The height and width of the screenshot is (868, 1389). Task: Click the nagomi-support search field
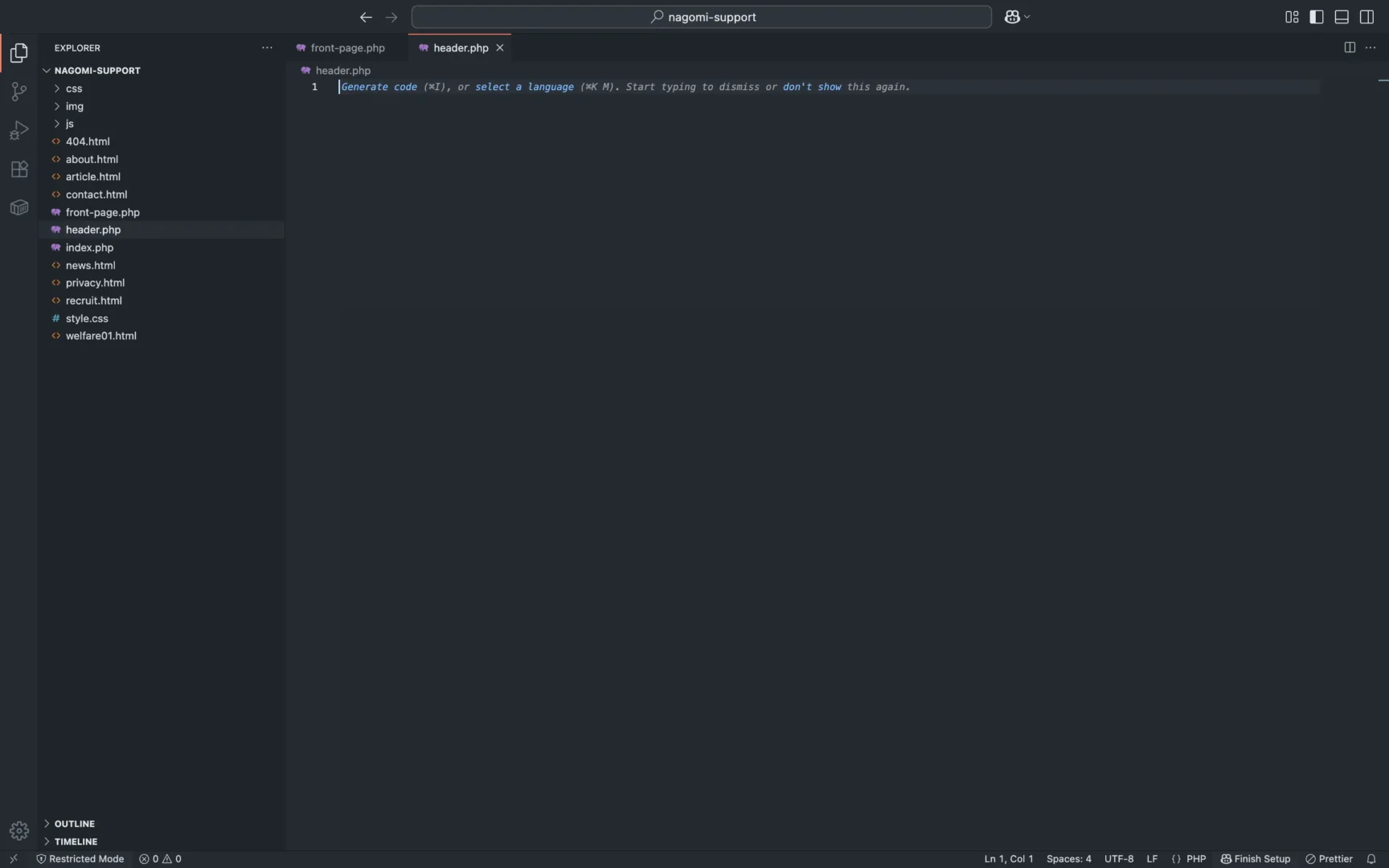702,17
